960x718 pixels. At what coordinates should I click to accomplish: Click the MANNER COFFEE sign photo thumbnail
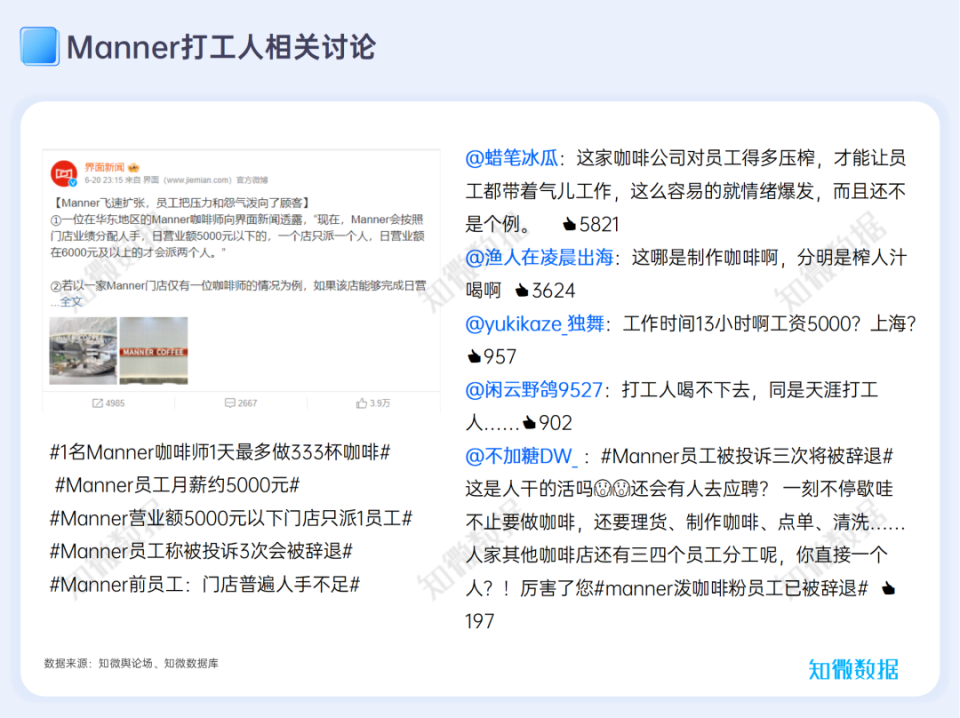[153, 350]
